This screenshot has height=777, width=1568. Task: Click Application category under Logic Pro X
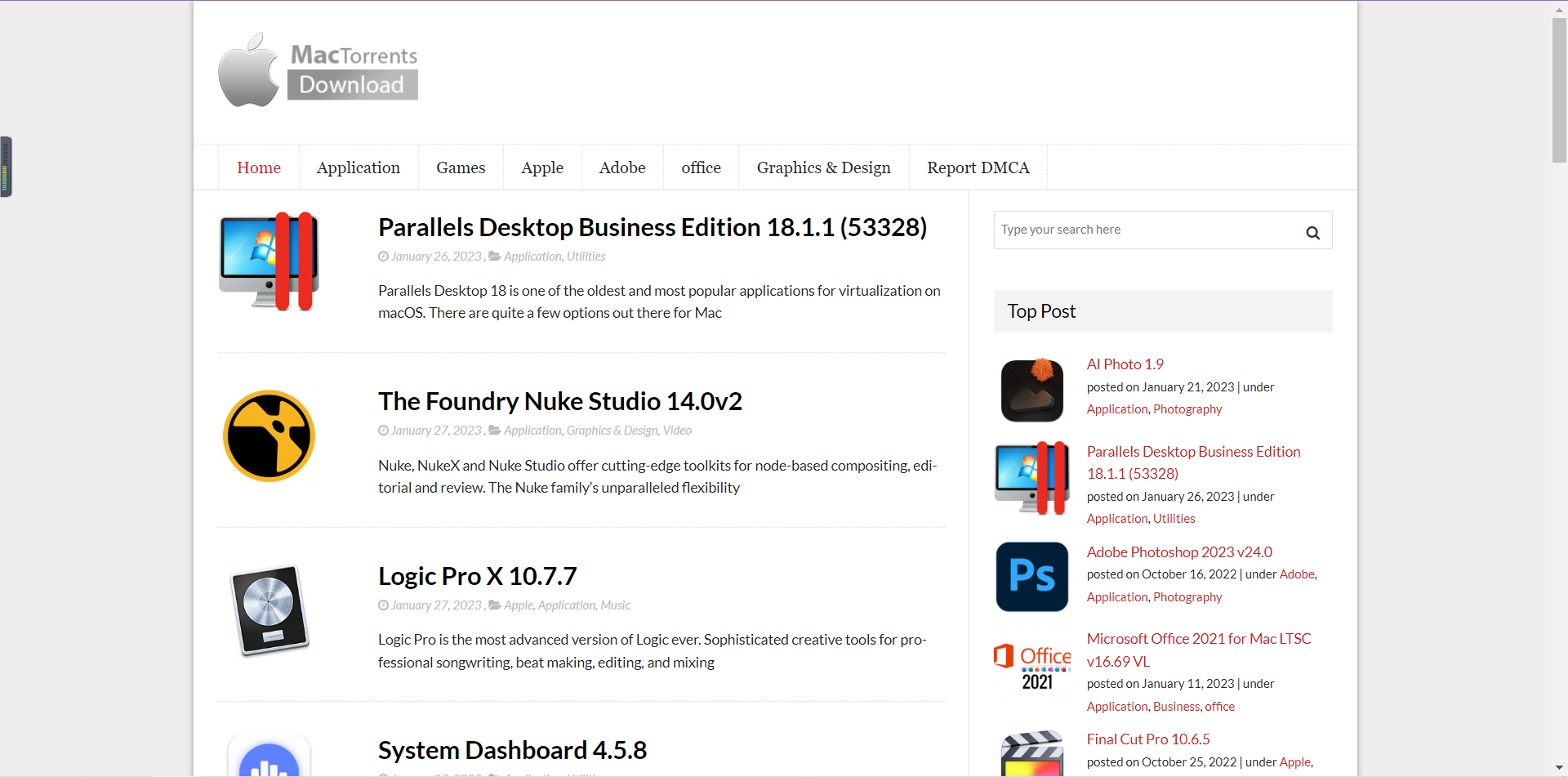(x=567, y=605)
